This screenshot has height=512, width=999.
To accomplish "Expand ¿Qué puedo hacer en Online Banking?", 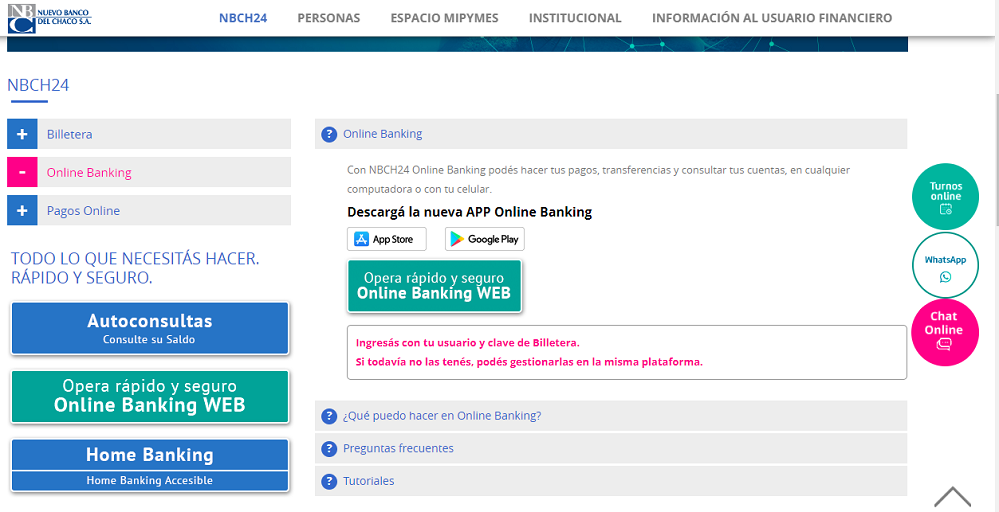I will click(611, 416).
